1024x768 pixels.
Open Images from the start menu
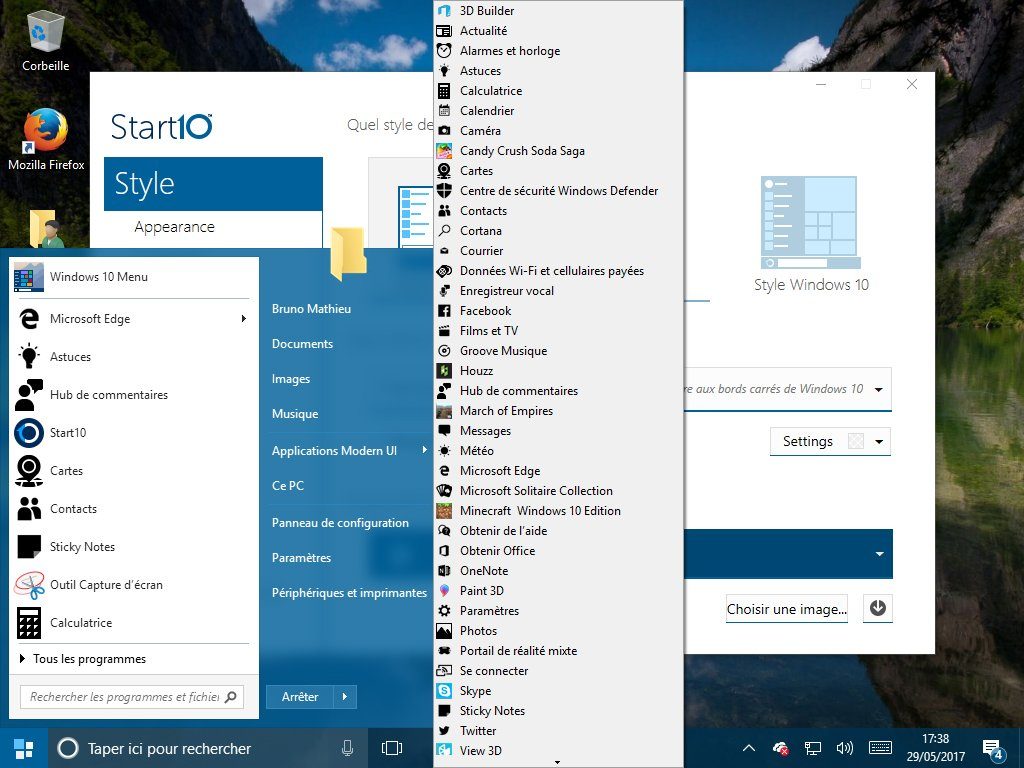[291, 379]
